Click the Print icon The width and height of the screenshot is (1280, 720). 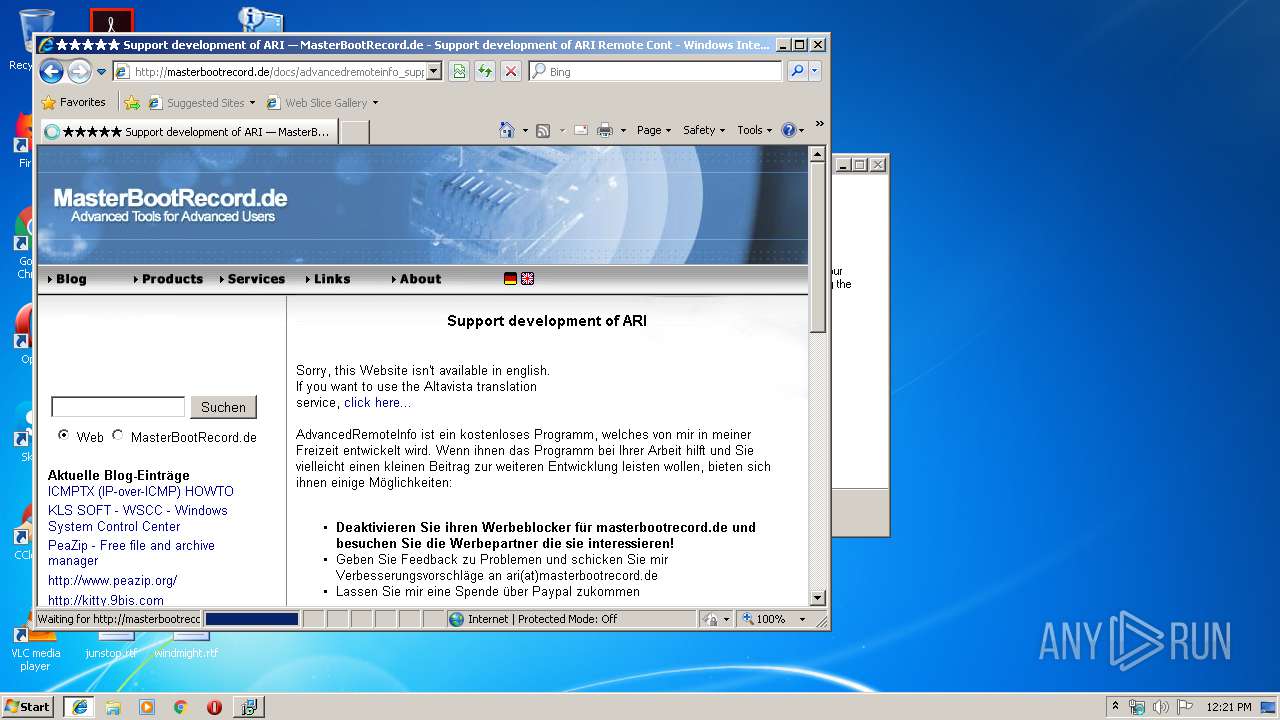pyautogui.click(x=605, y=130)
